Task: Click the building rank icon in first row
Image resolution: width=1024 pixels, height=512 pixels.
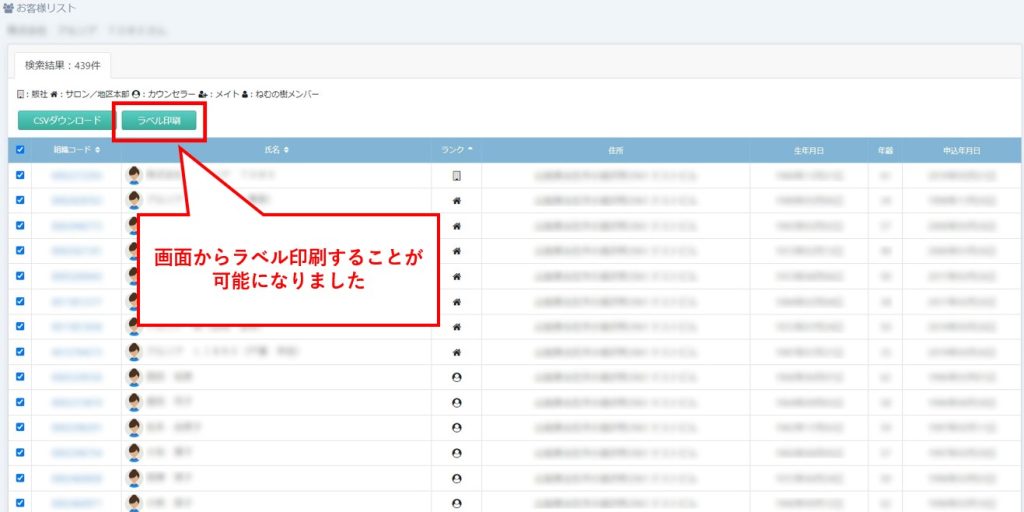Action: pos(457,176)
